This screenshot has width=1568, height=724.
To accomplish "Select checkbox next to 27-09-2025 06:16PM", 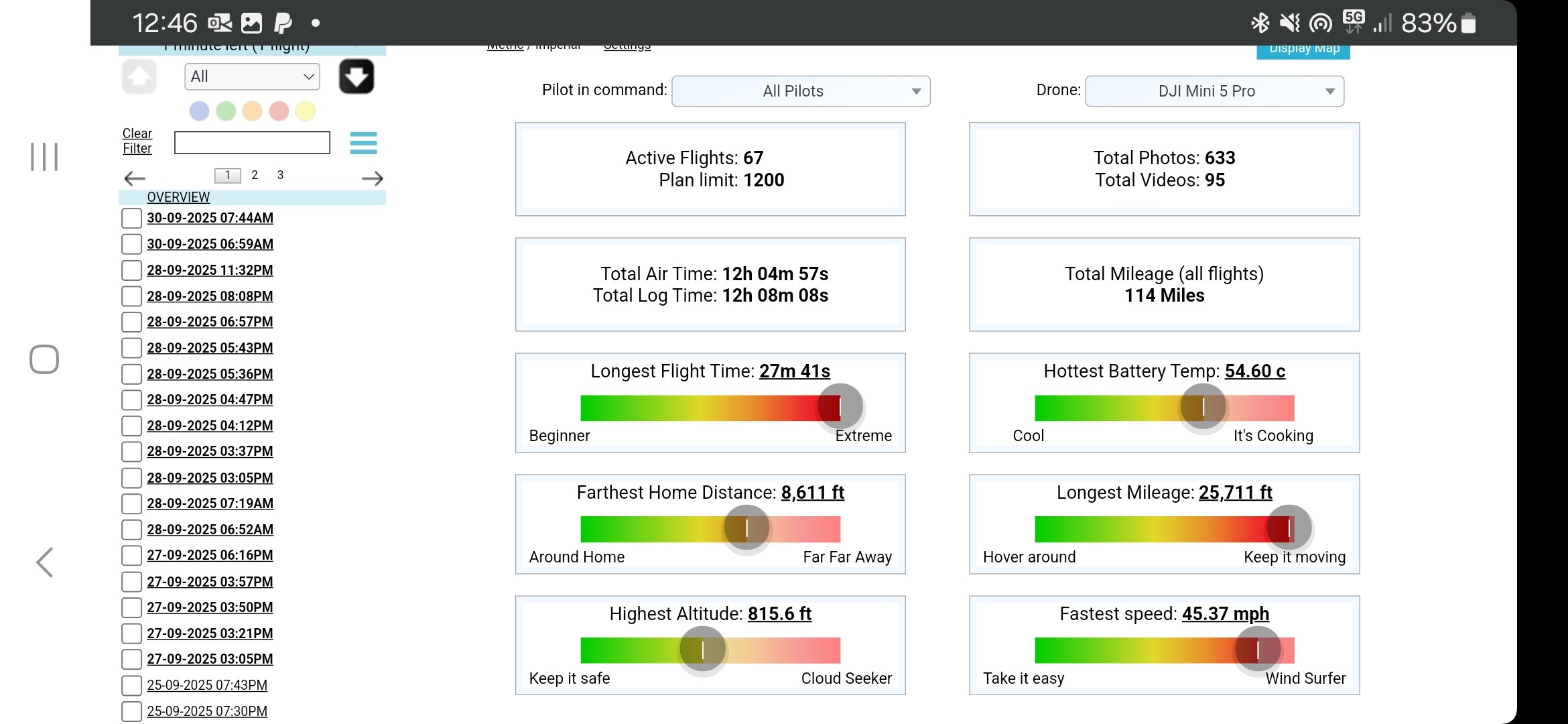I will point(131,556).
